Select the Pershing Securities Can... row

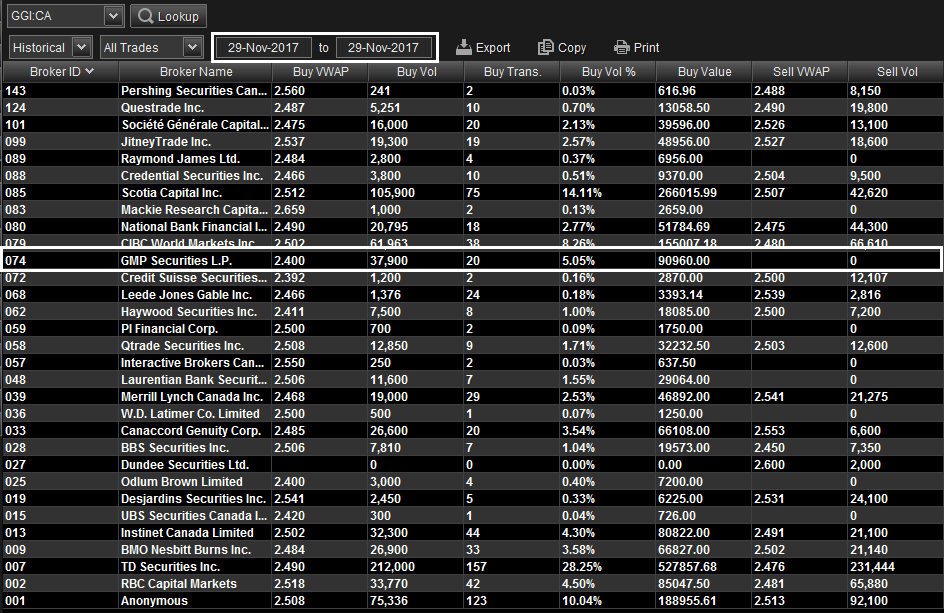coord(472,91)
